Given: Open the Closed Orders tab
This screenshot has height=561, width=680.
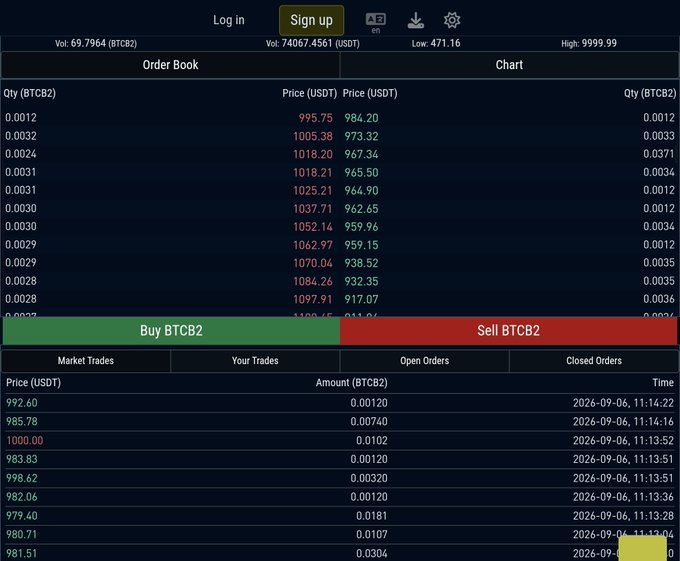Looking at the screenshot, I should [x=594, y=361].
